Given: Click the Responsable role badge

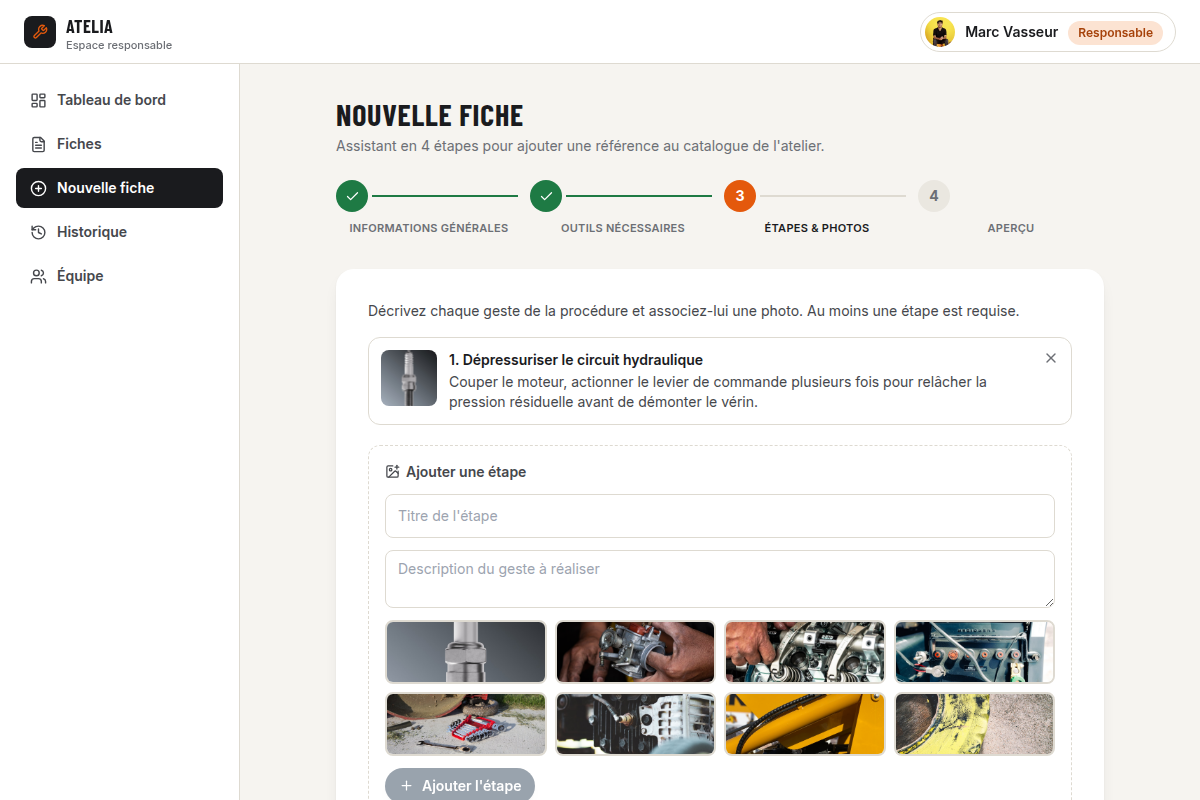Looking at the screenshot, I should click(1115, 32).
